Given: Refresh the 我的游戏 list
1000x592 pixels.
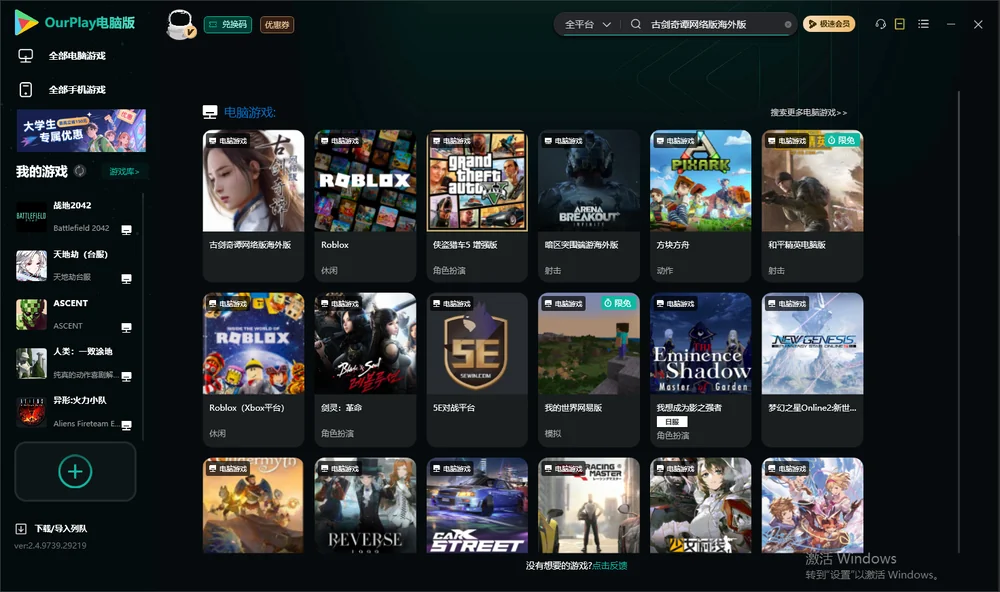Looking at the screenshot, I should tap(80, 171).
